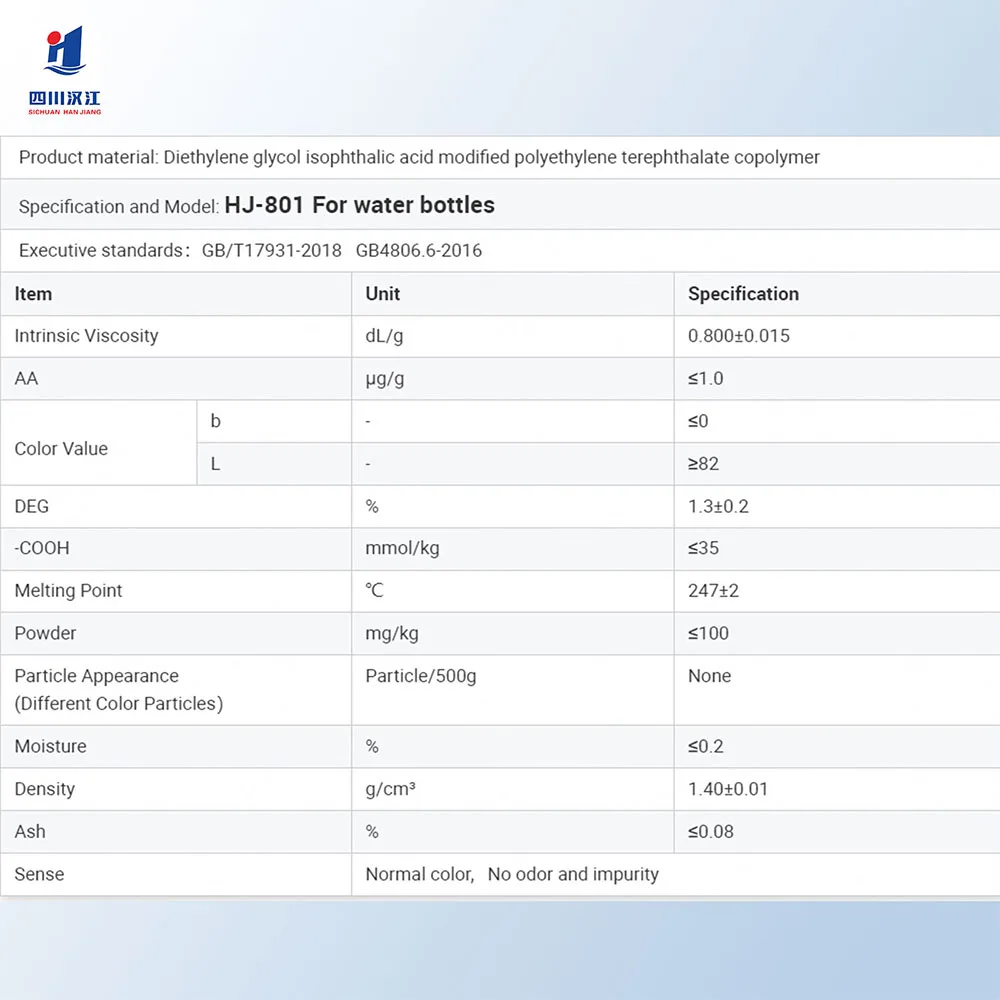Select the Unit column header
This screenshot has width=1000, height=1000.
[383, 294]
